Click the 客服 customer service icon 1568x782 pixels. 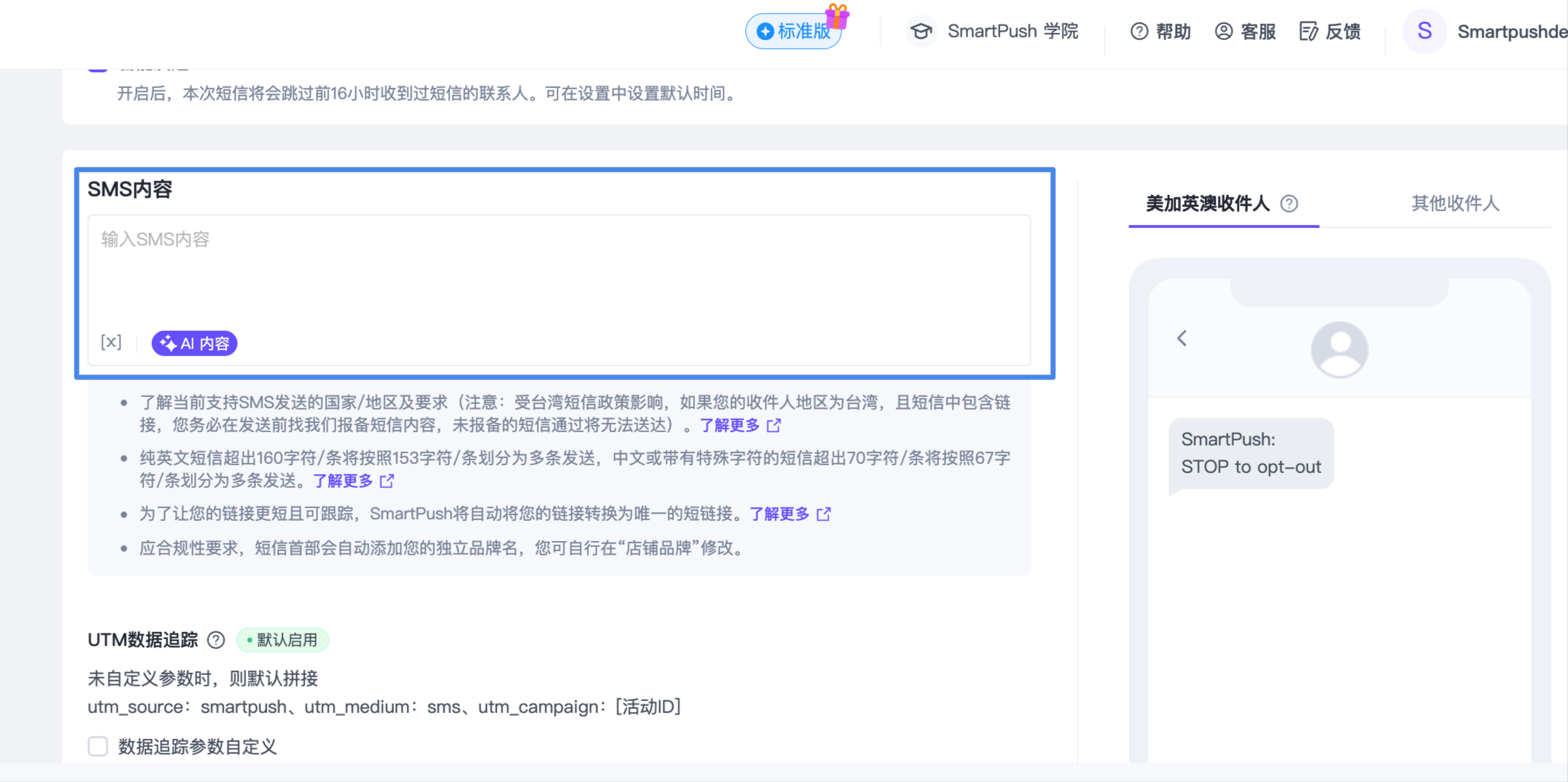coord(1224,32)
